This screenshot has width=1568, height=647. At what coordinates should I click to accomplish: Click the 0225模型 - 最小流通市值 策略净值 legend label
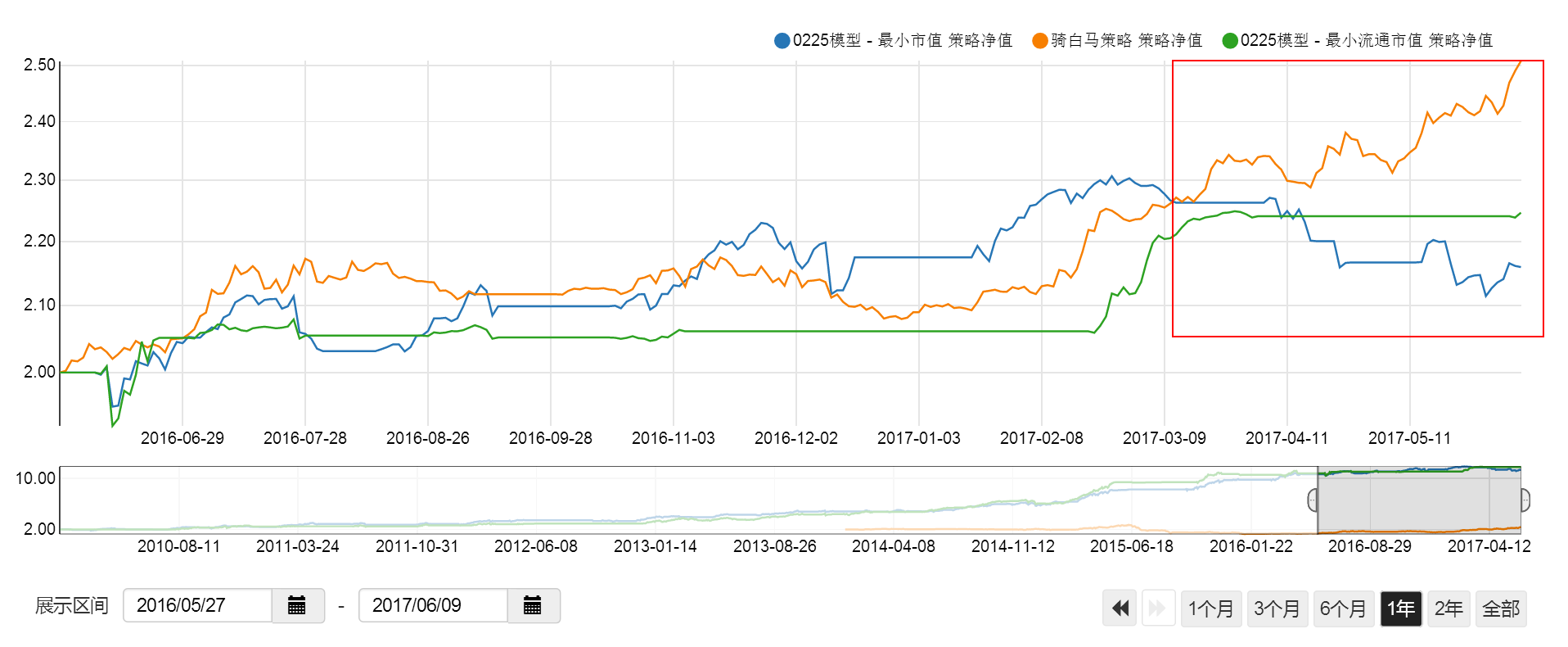pyautogui.click(x=1367, y=40)
